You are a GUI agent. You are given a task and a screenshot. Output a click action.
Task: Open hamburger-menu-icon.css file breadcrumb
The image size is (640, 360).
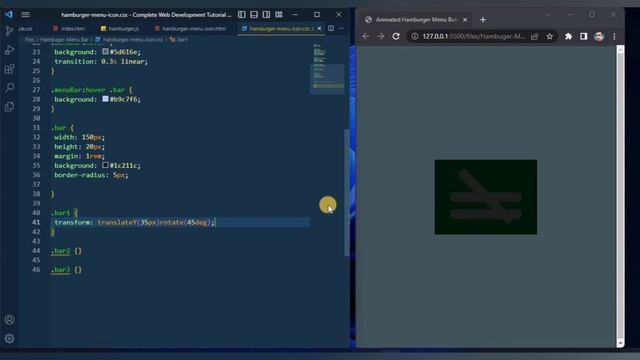pyautogui.click(x=129, y=40)
